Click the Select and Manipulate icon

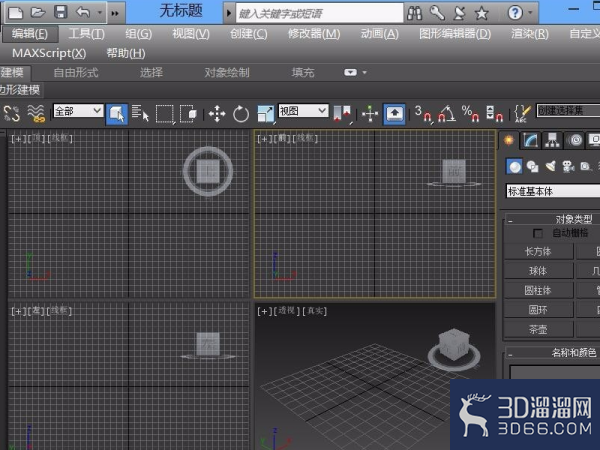(x=370, y=114)
